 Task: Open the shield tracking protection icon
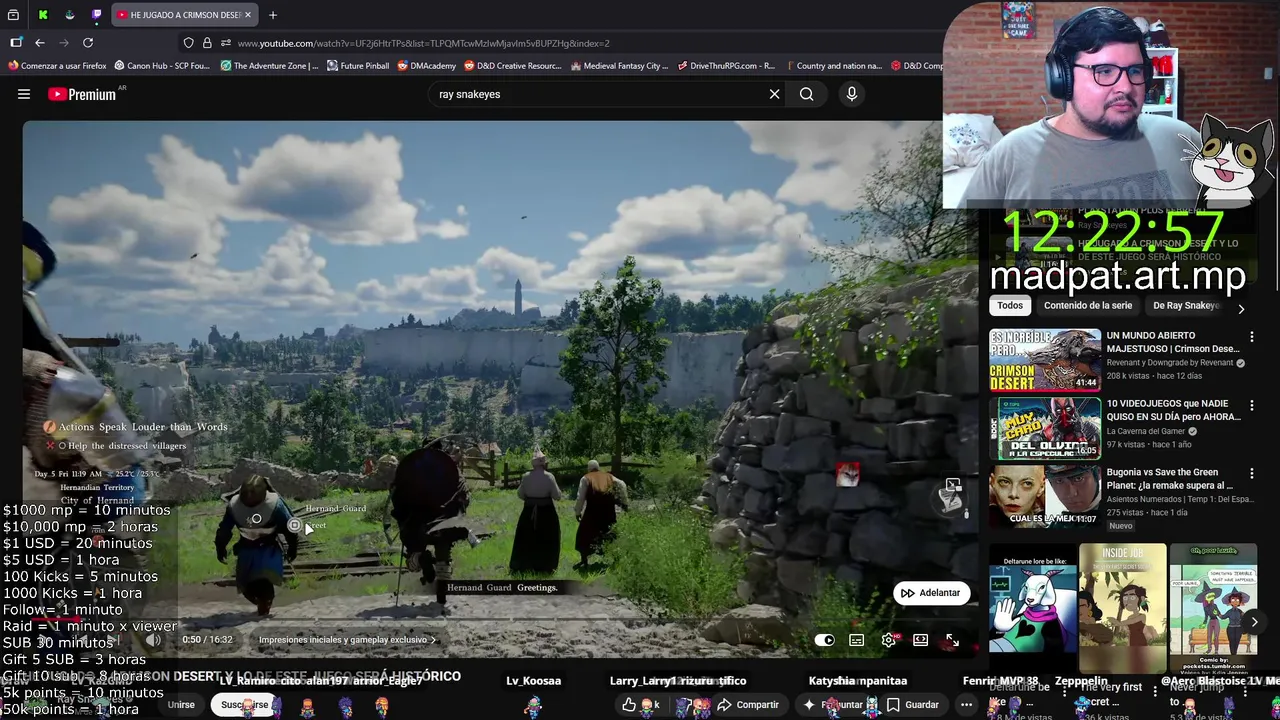click(x=188, y=43)
